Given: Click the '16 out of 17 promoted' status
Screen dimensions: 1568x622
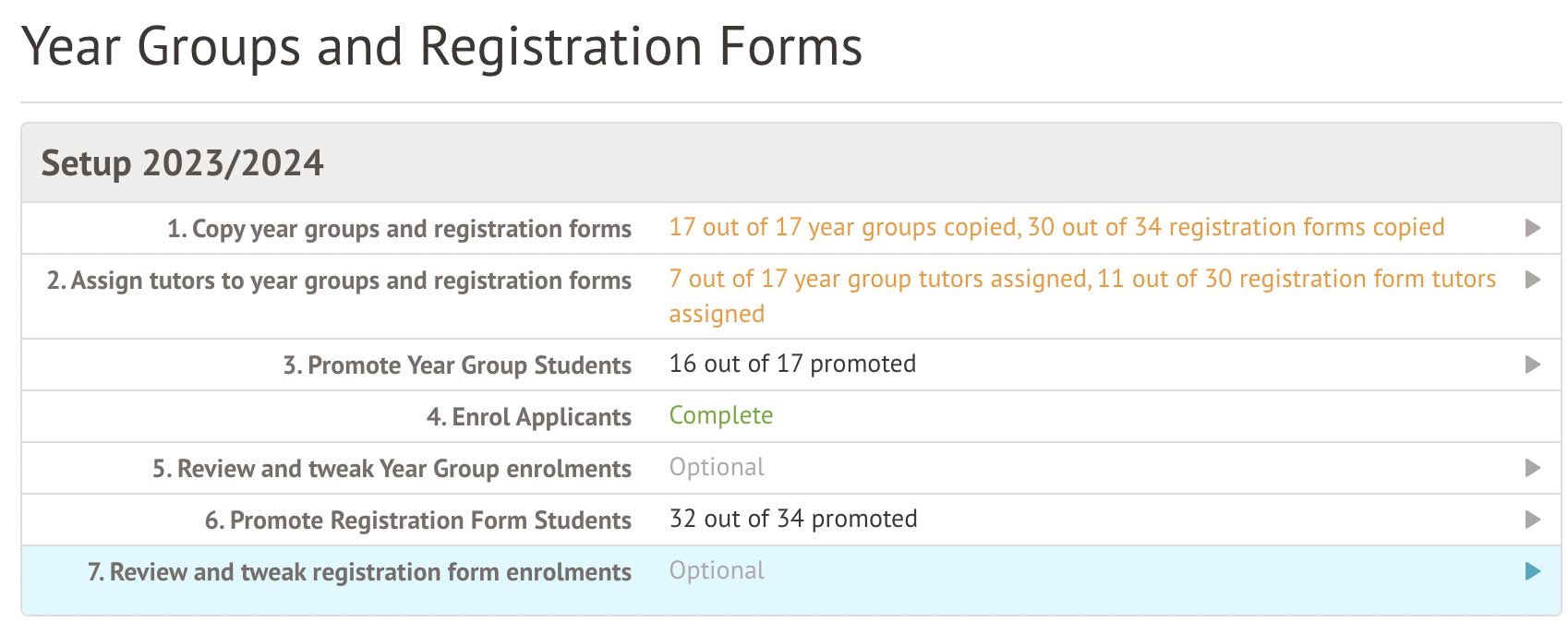Looking at the screenshot, I should pyautogui.click(x=792, y=364).
